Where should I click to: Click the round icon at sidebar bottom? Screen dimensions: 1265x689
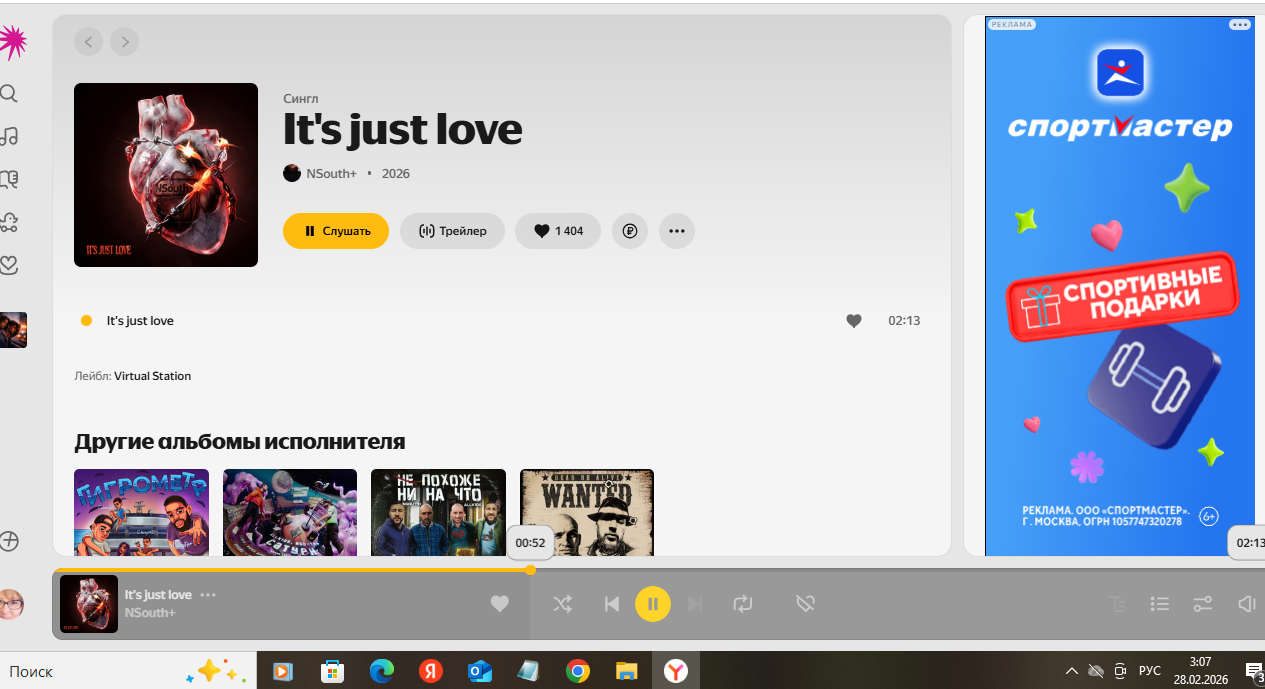(9, 541)
